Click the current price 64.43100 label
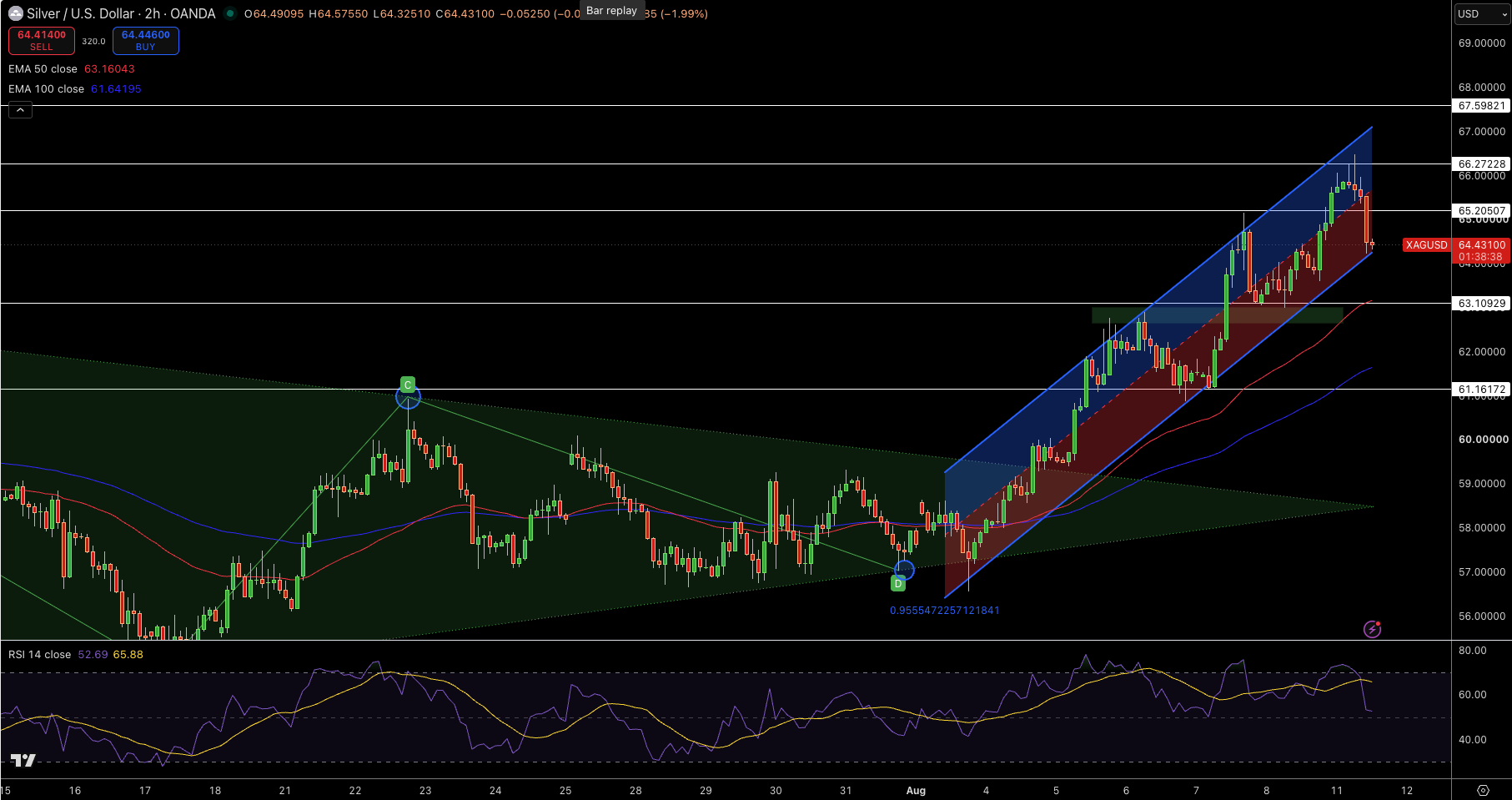The height and width of the screenshot is (800, 1512). coord(1482,245)
